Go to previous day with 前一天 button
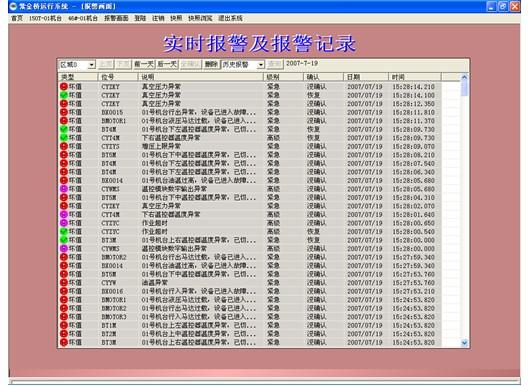The width and height of the screenshot is (530, 386). [x=144, y=64]
